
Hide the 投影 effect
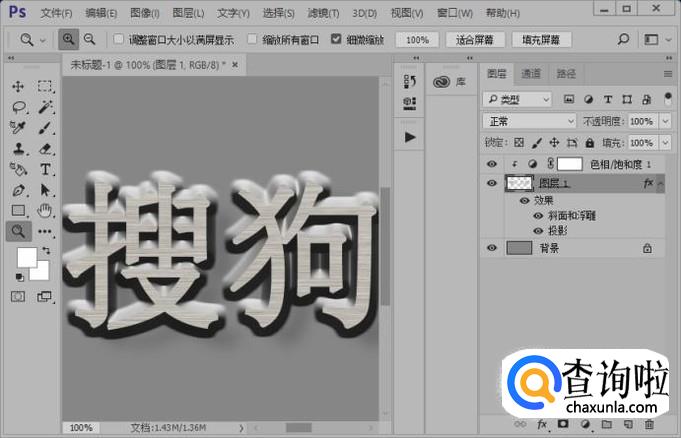538,231
